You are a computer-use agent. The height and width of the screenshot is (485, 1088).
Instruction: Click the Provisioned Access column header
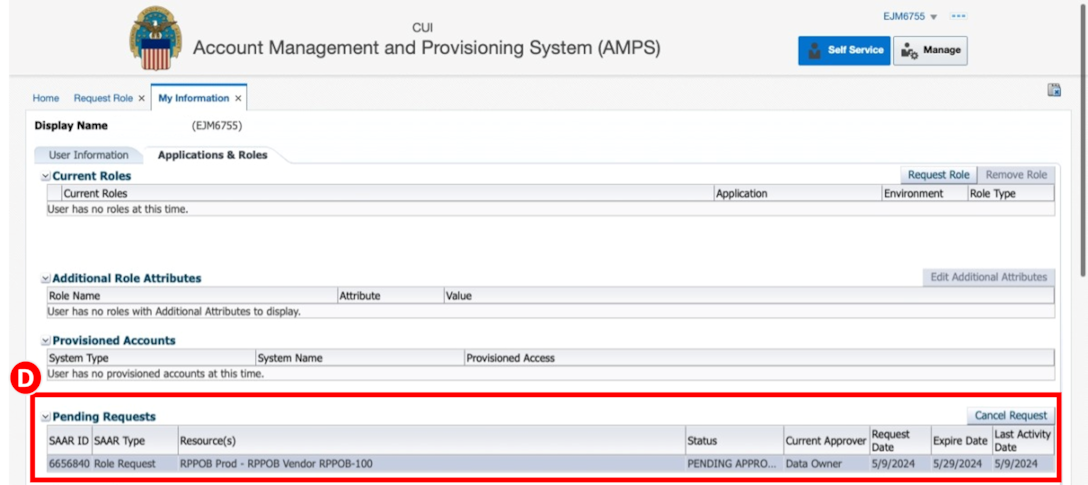coord(759,358)
